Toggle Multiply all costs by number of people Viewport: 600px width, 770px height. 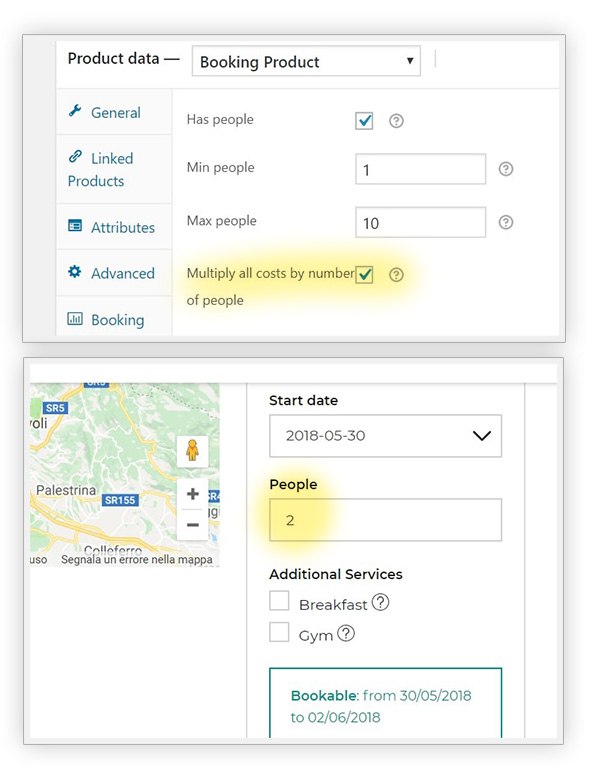coord(364,275)
